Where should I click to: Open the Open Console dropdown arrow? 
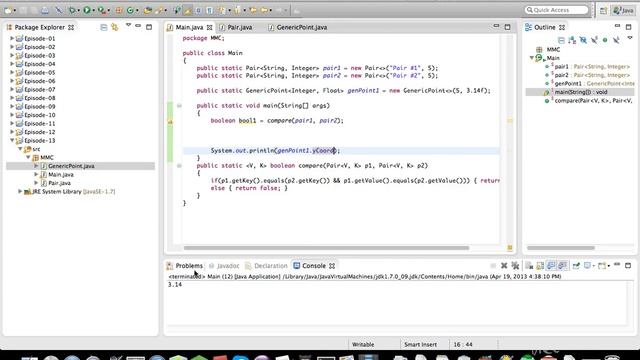[609, 266]
